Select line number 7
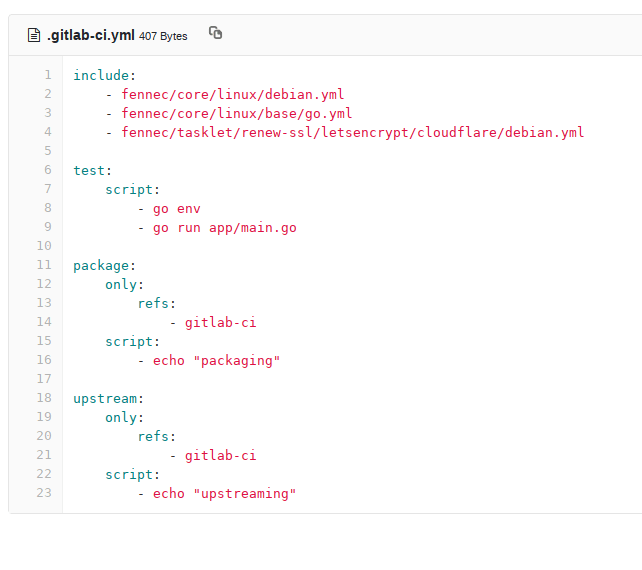 click(x=48, y=189)
